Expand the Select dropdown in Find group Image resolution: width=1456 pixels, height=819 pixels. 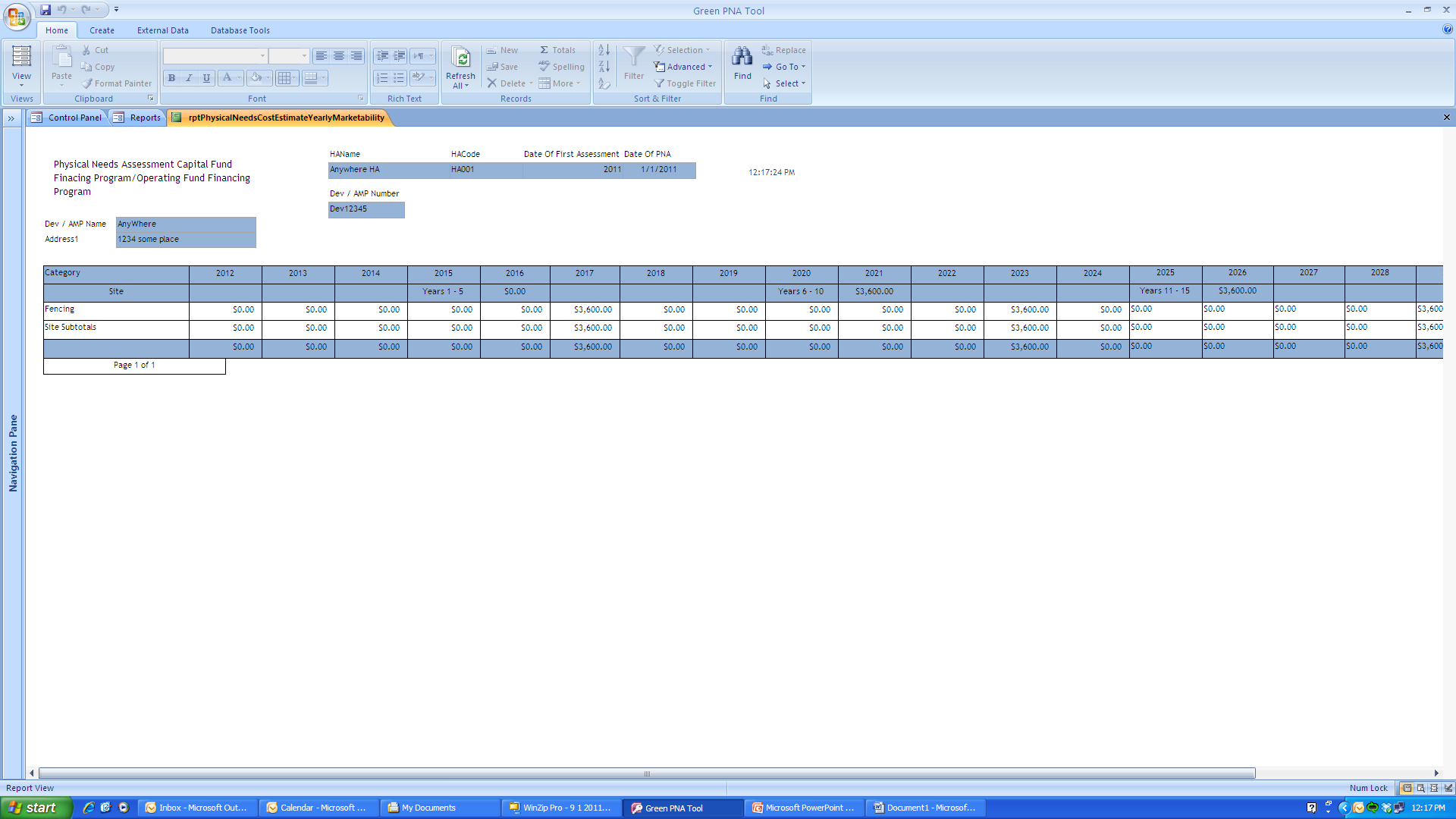[x=786, y=83]
